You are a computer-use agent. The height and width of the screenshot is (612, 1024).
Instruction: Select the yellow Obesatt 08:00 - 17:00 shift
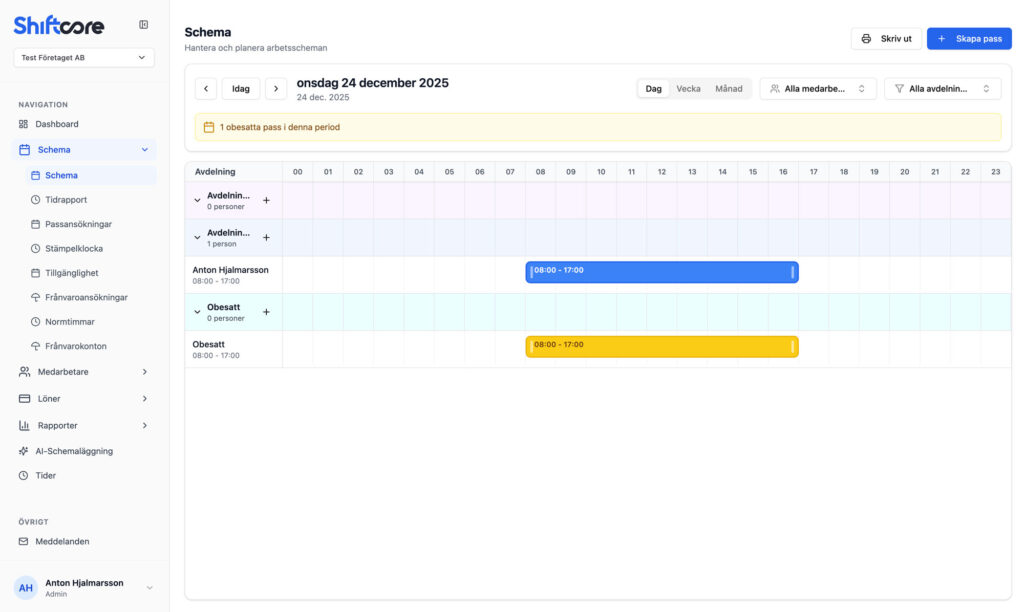(x=662, y=347)
